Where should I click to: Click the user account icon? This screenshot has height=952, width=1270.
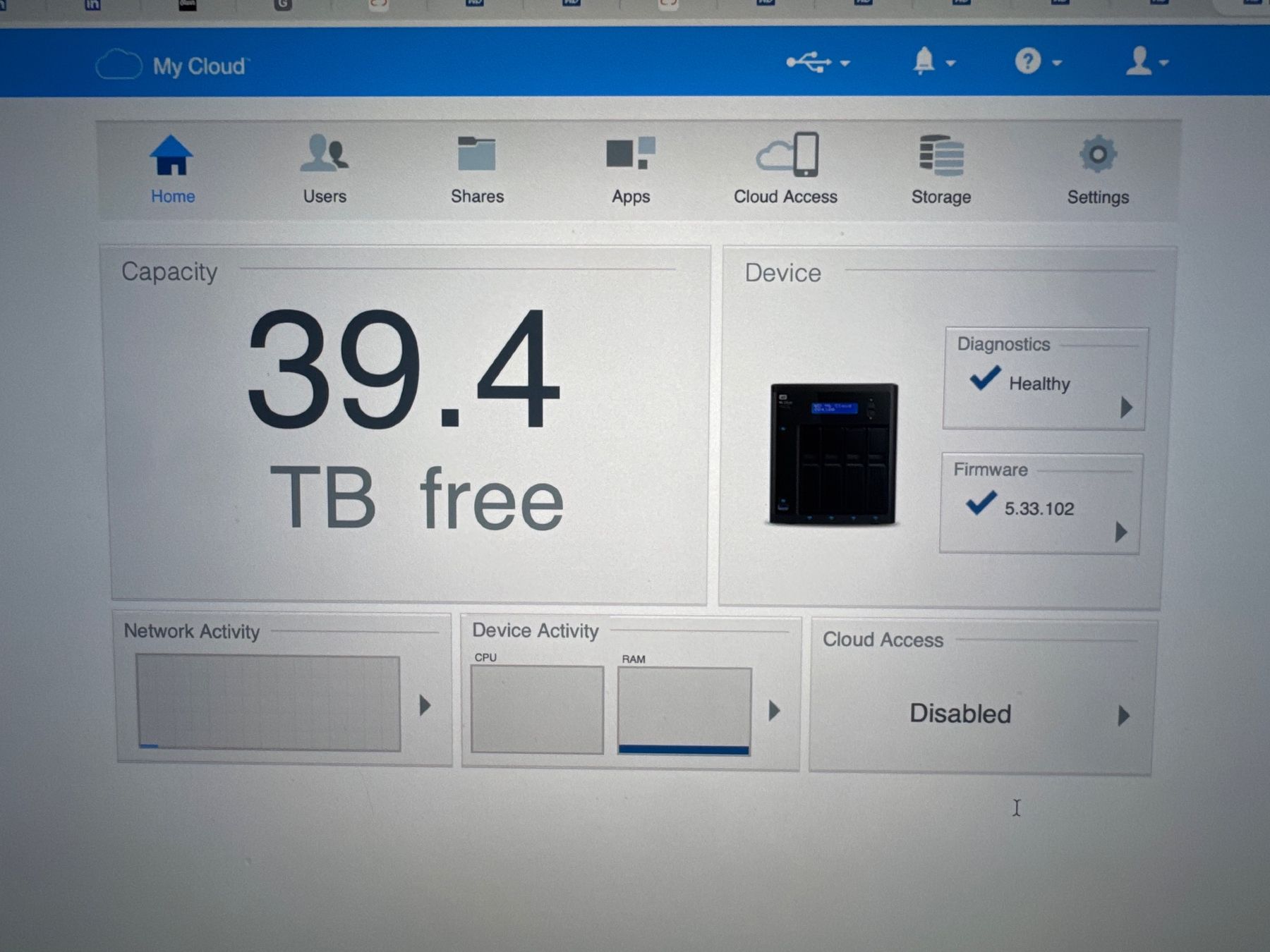coord(1138,61)
